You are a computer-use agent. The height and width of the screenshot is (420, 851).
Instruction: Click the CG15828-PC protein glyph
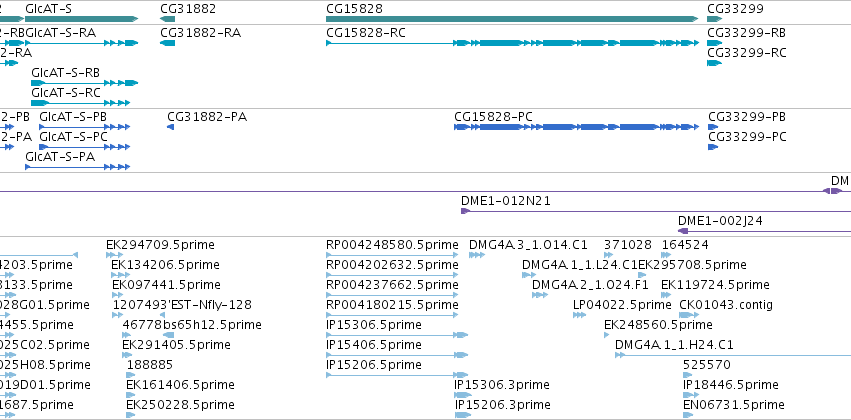[x=576, y=127]
